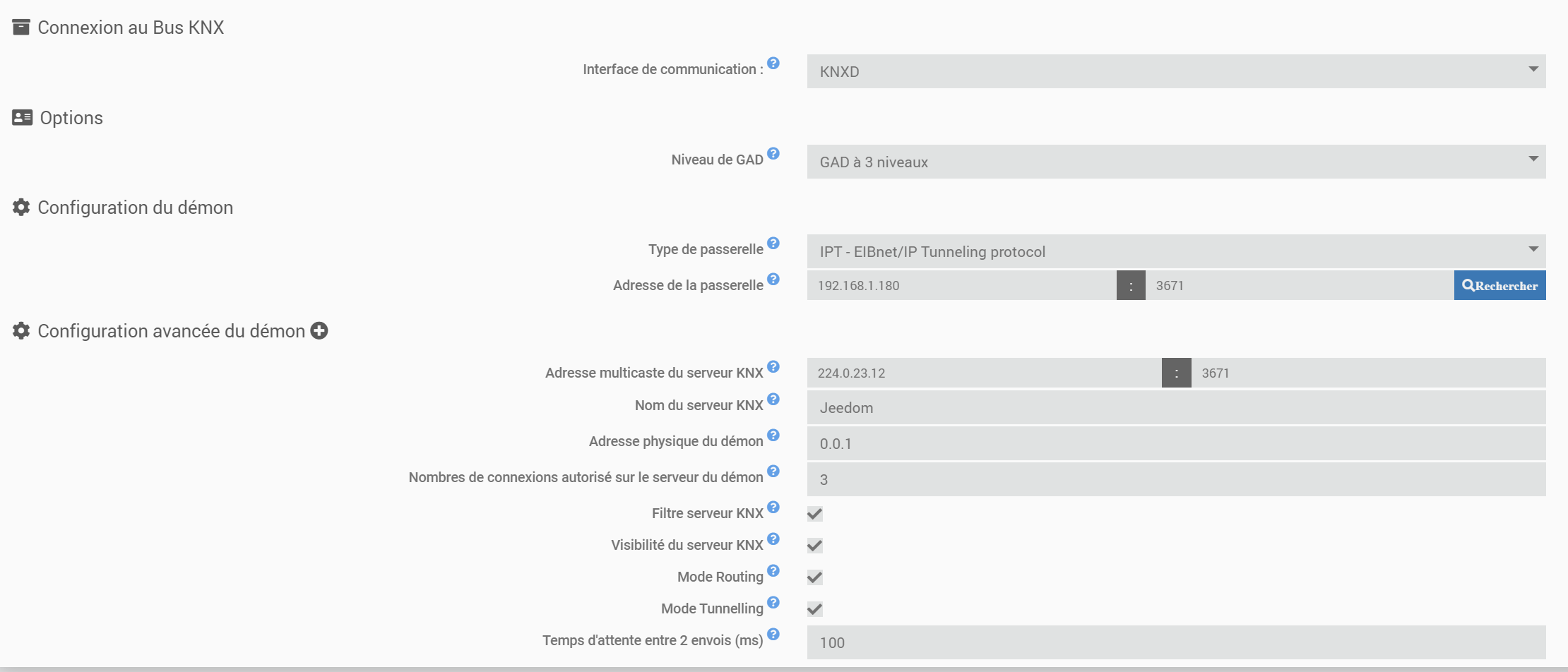Image resolution: width=1568 pixels, height=672 pixels.
Task: Open the Interface de communication KNXD dropdown
Action: pyautogui.click(x=1176, y=71)
